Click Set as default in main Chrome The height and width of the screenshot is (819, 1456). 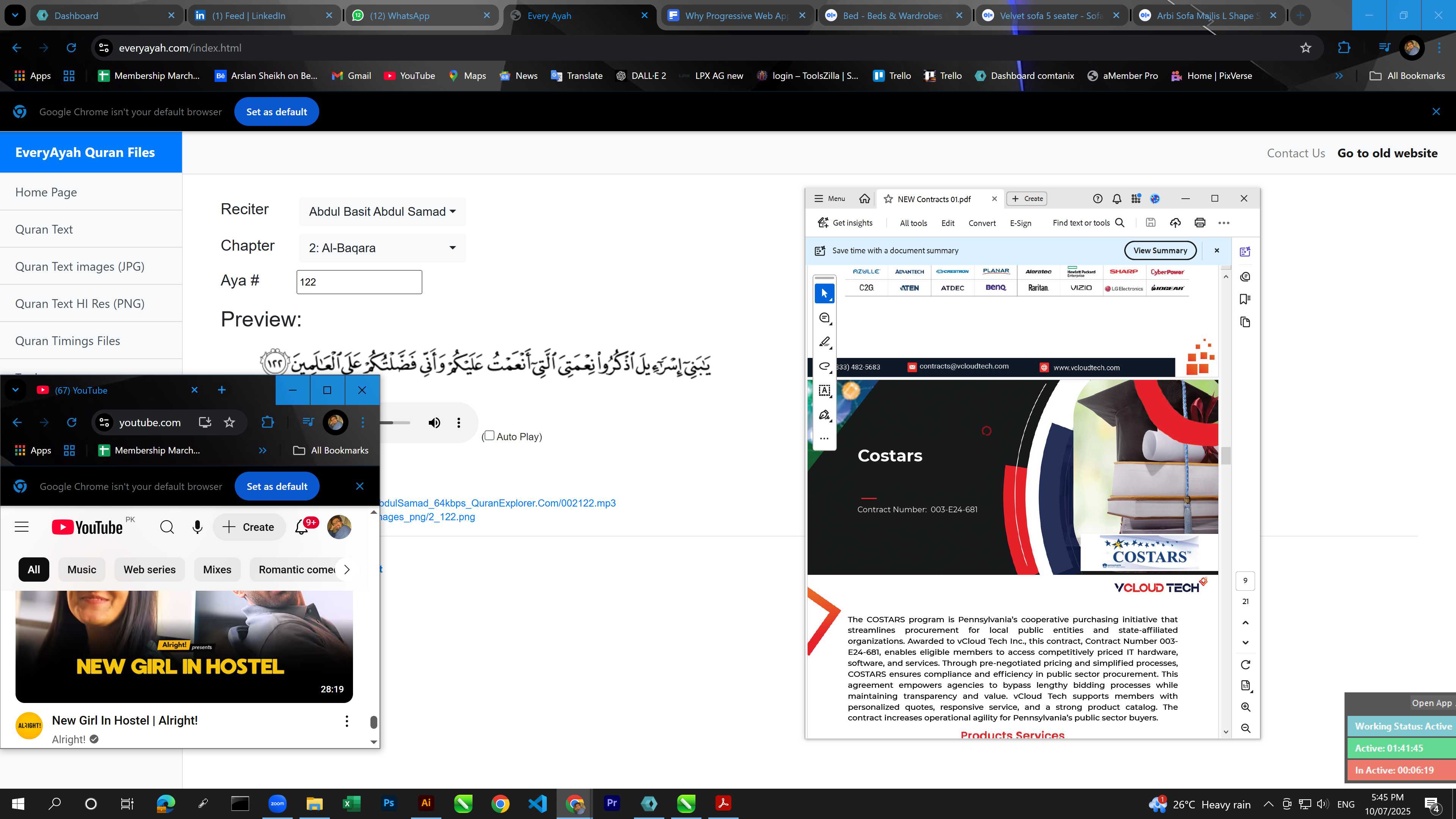(276, 112)
